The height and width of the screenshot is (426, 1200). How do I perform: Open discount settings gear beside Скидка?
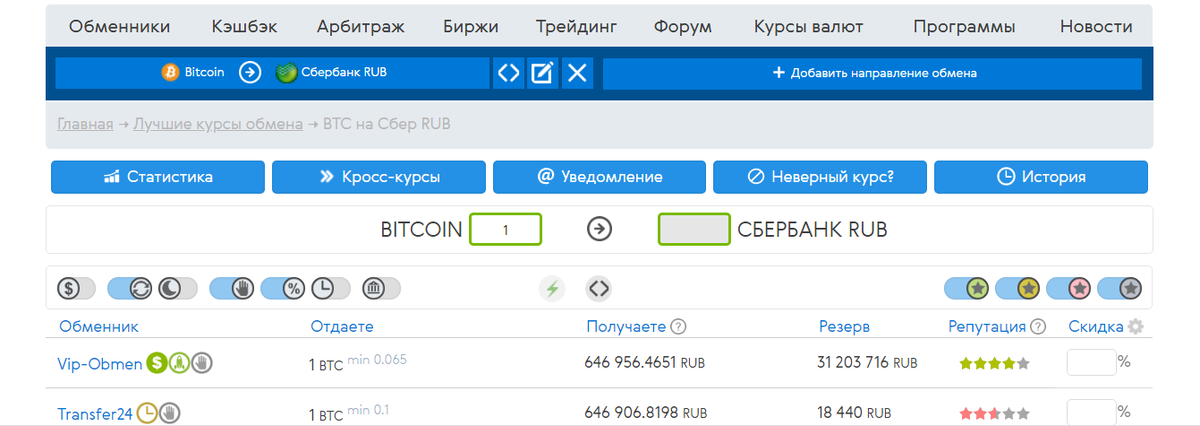(1135, 326)
